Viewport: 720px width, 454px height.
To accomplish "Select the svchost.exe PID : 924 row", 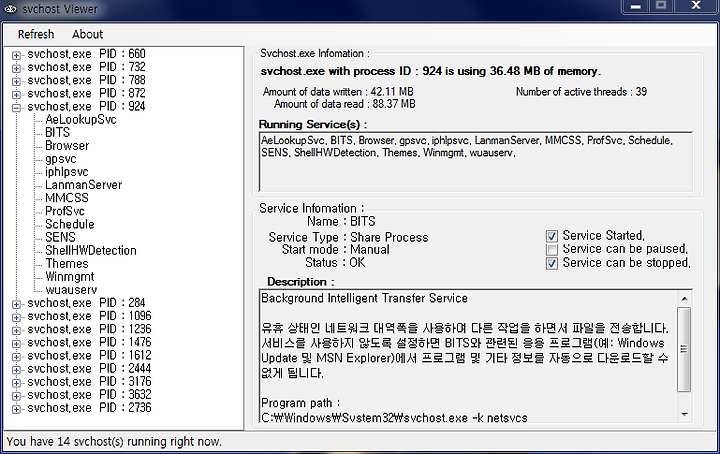I will click(x=86, y=106).
